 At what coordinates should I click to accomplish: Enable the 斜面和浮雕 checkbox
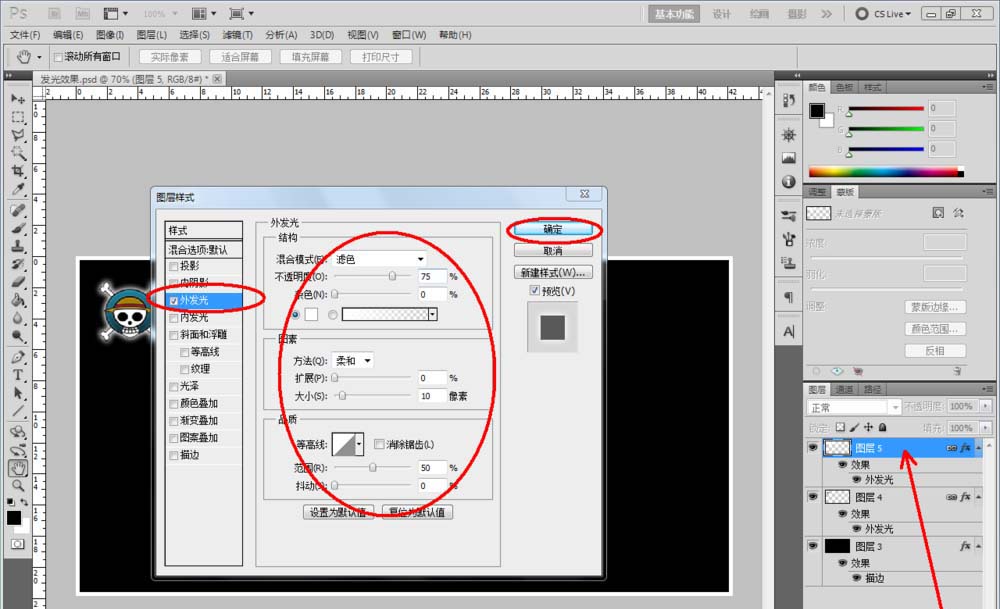tap(173, 335)
